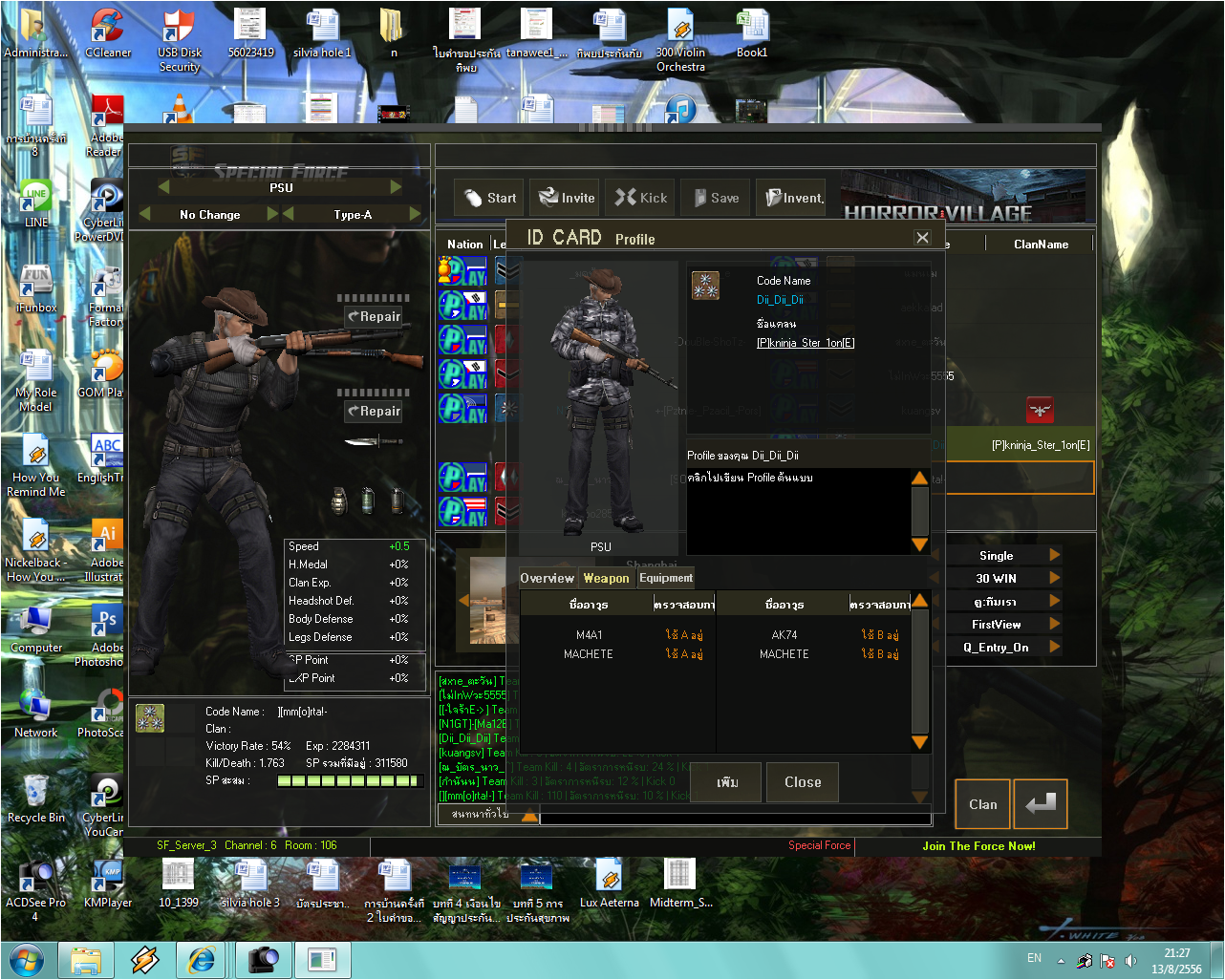Switch to the Weapon tab
The height and width of the screenshot is (980, 1225).
(x=607, y=578)
